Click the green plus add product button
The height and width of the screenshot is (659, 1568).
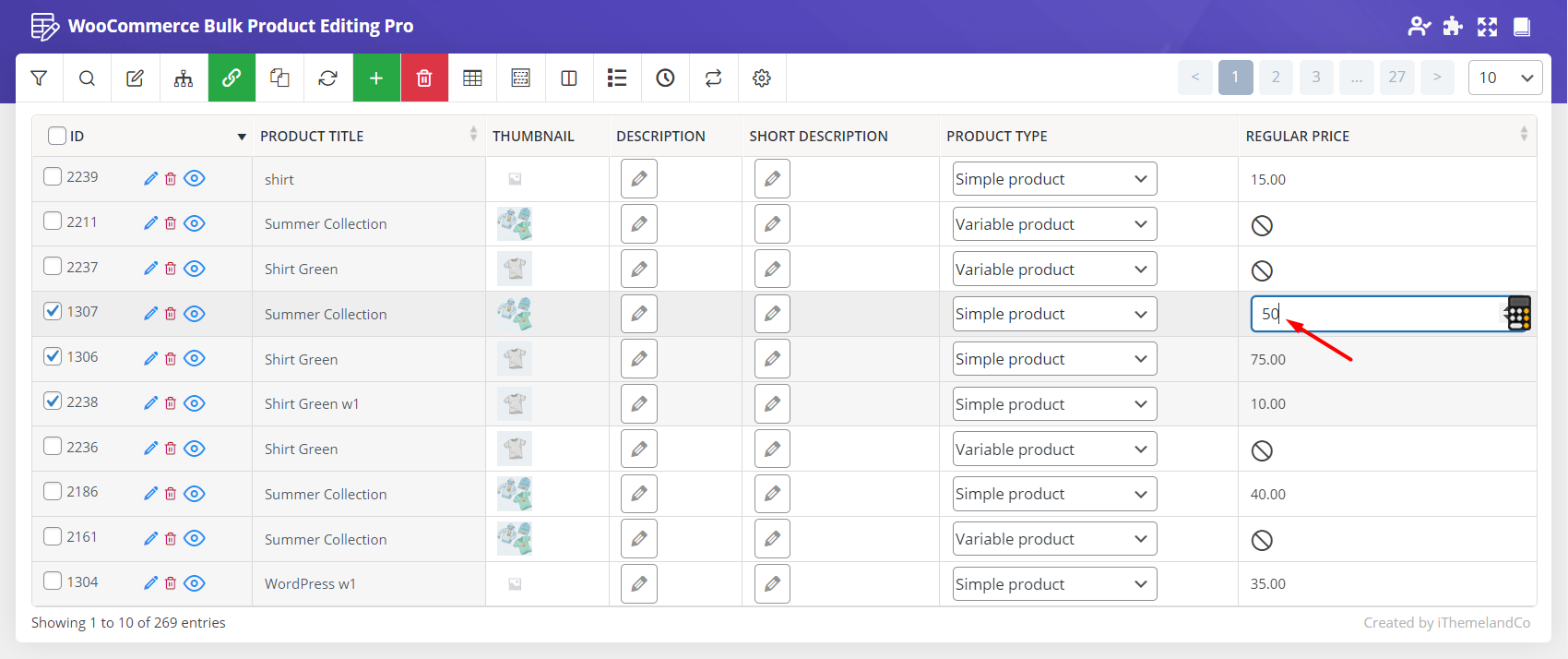(x=376, y=78)
